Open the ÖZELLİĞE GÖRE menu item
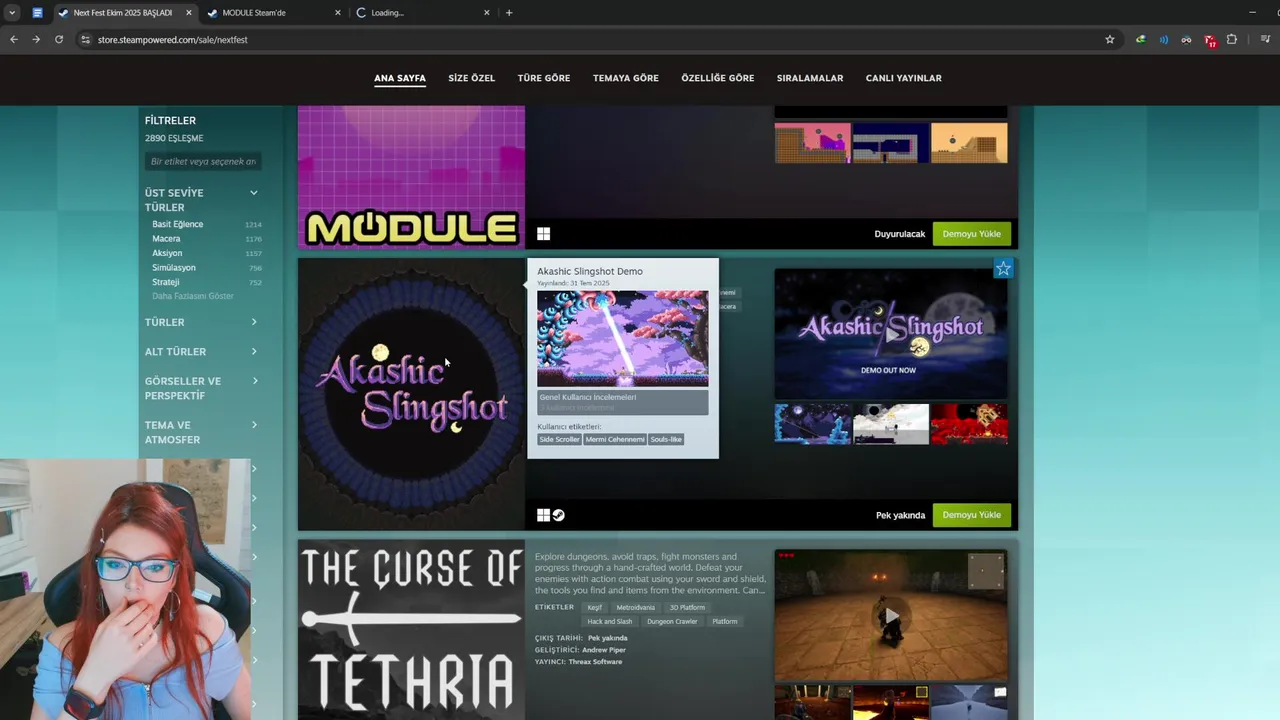This screenshot has height=720, width=1280. click(x=718, y=78)
